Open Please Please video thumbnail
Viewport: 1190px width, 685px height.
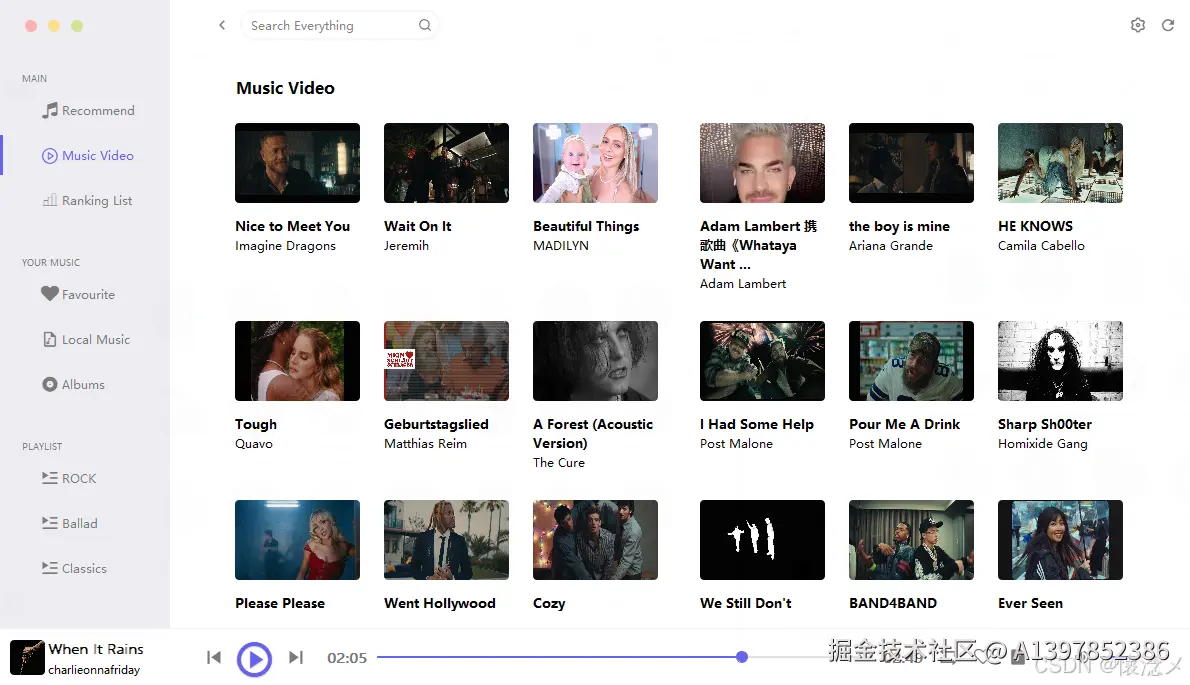click(x=298, y=540)
